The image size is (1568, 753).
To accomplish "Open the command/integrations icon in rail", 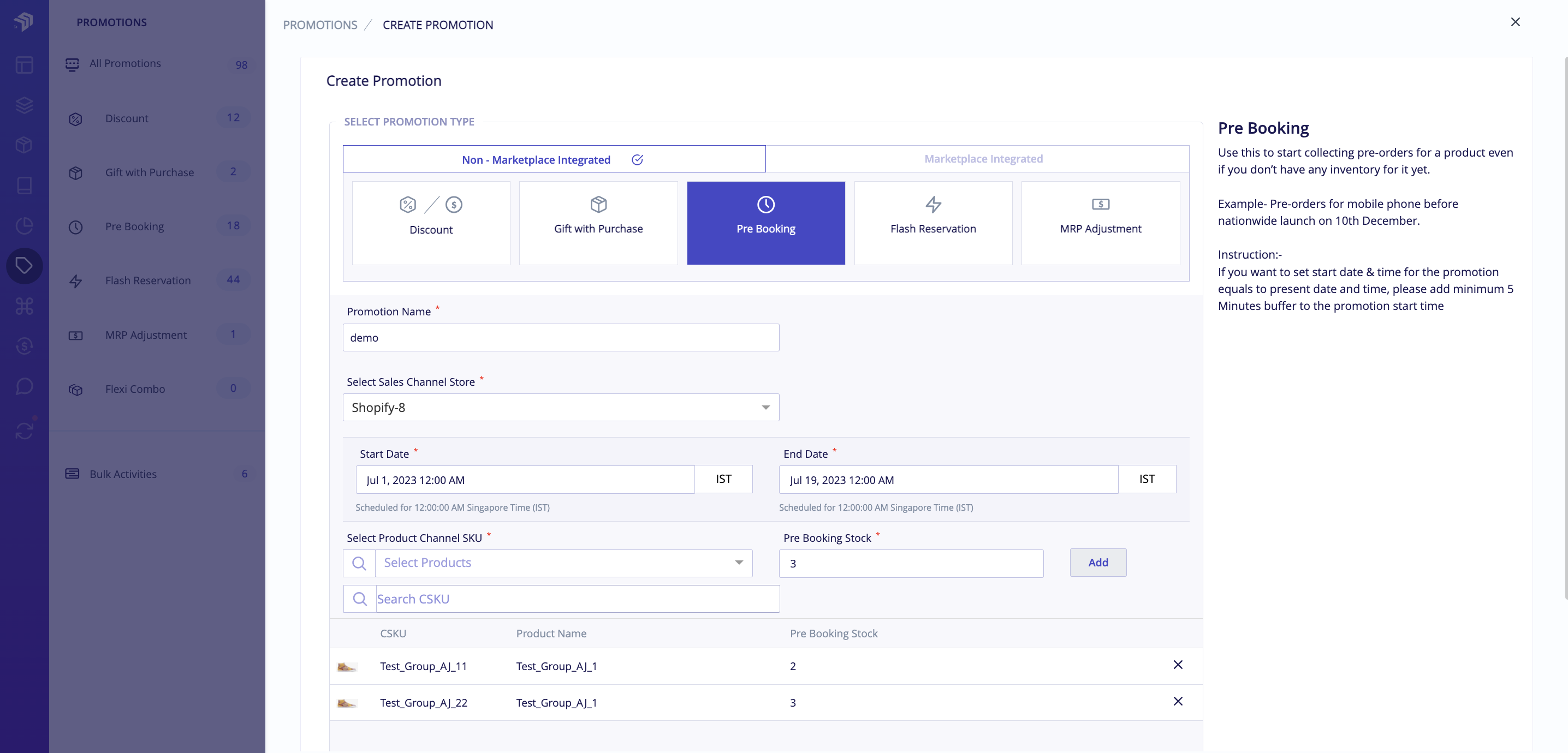I will click(x=23, y=306).
